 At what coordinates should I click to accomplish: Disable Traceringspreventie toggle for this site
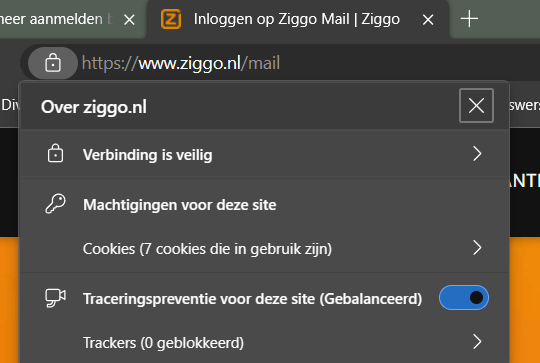tap(464, 298)
